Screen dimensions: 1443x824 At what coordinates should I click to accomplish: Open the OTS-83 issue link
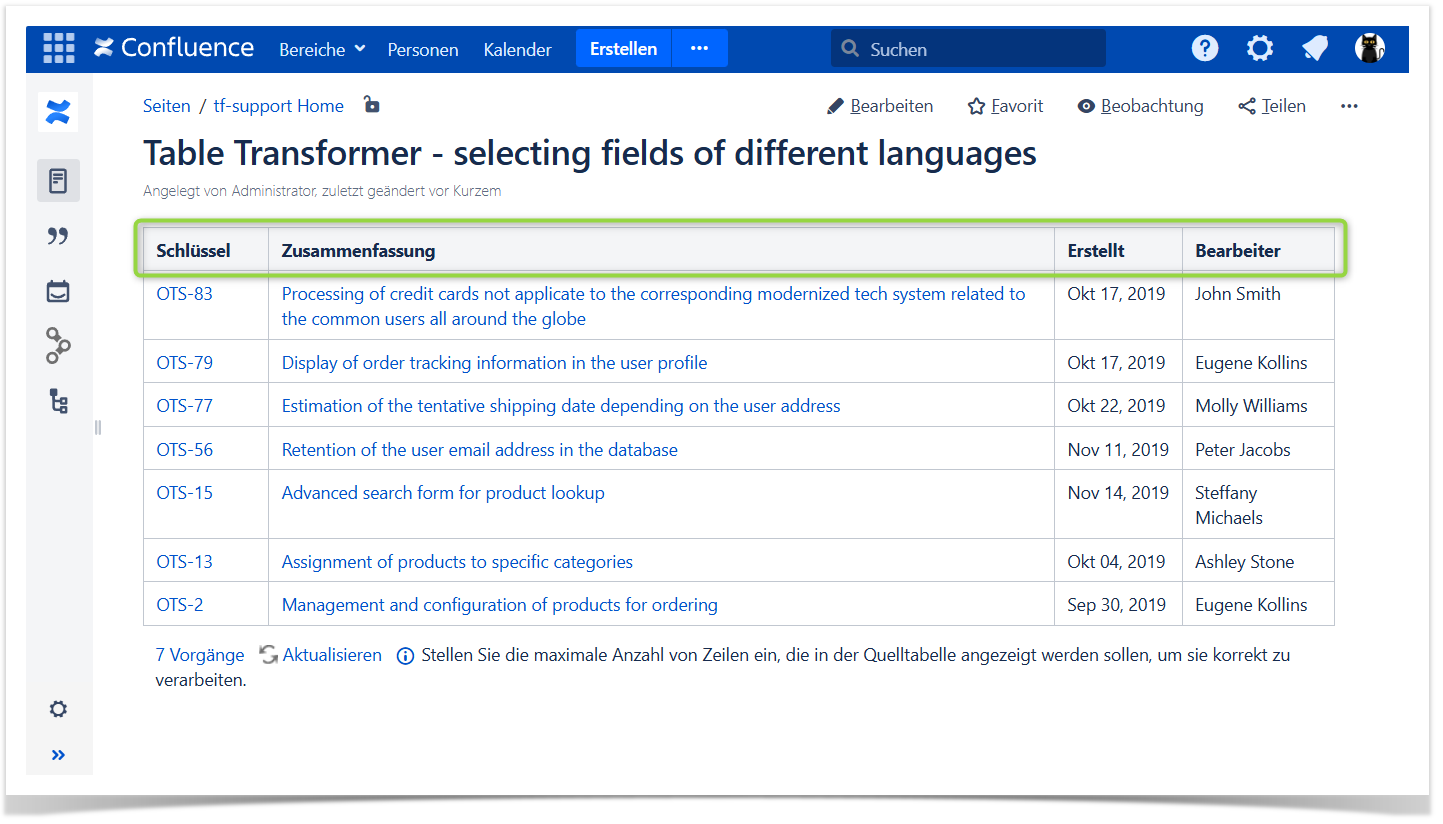[x=185, y=294]
